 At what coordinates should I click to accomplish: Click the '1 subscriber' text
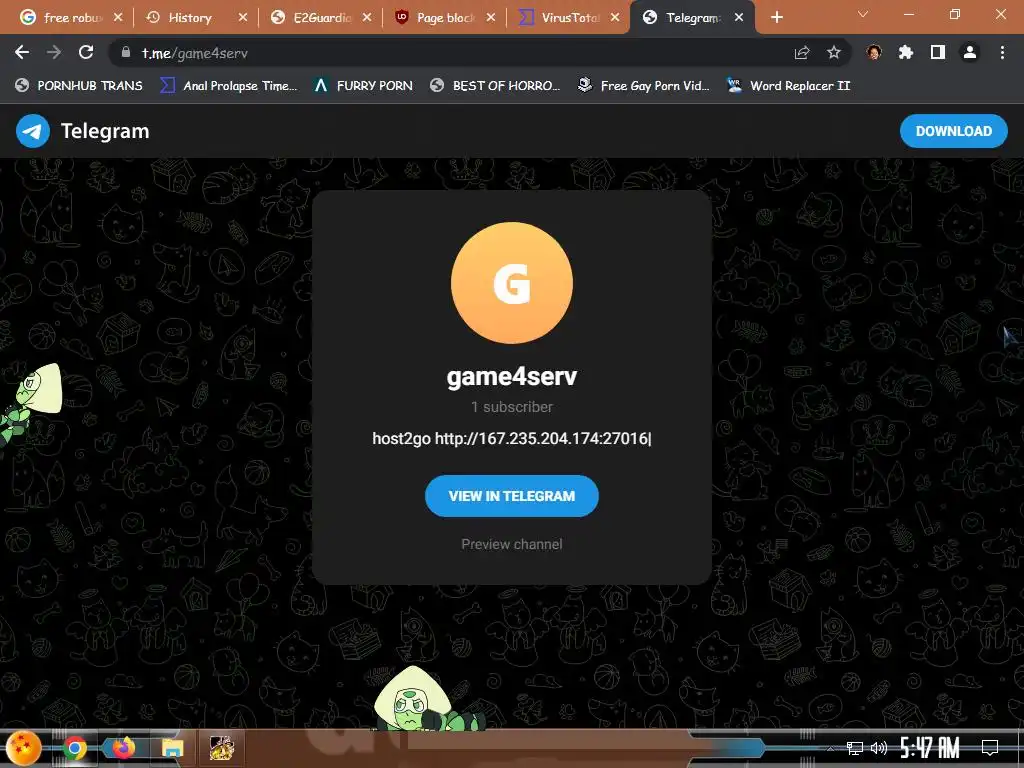coord(512,407)
